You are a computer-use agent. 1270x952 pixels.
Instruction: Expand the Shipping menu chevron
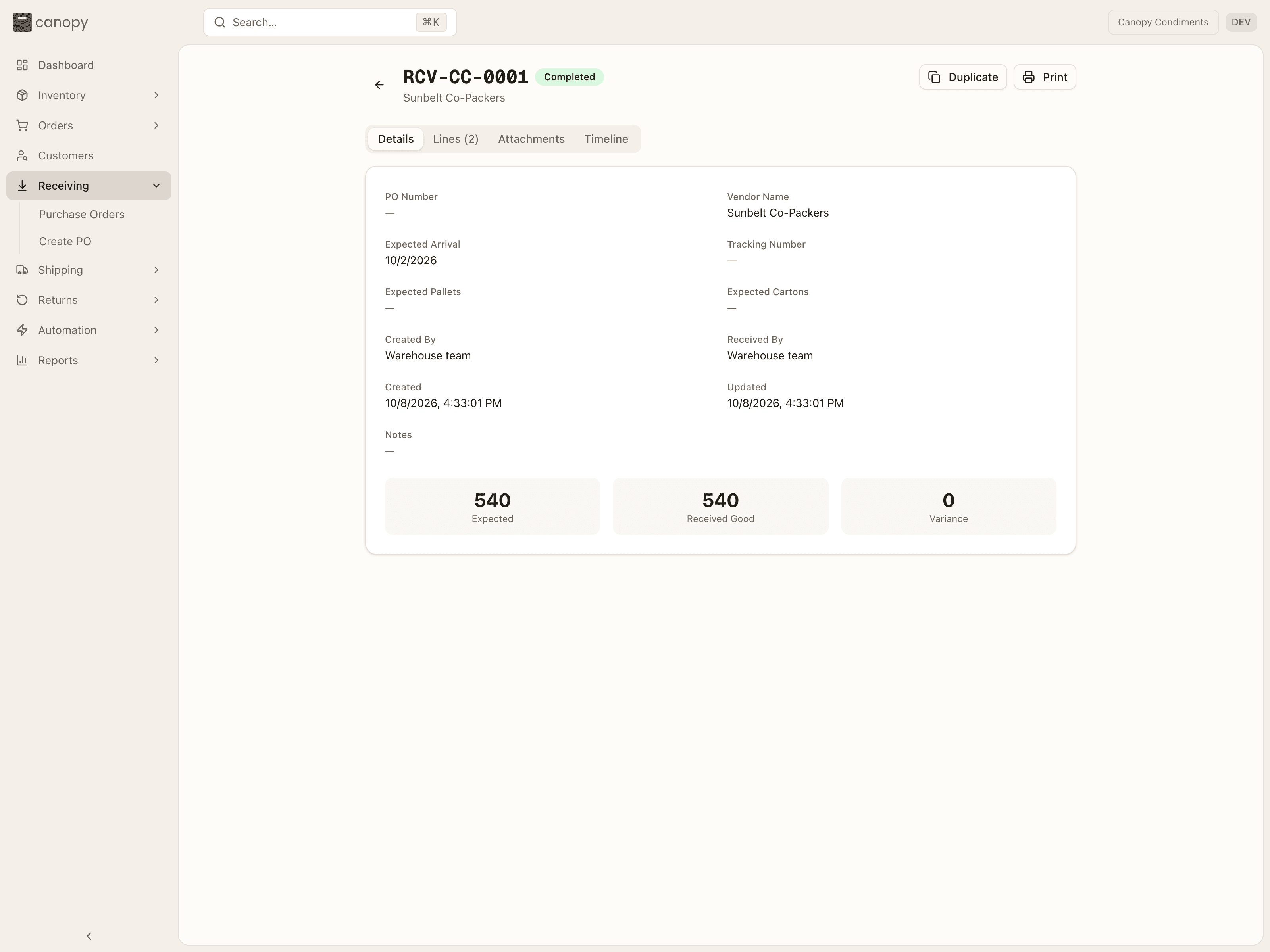click(156, 270)
